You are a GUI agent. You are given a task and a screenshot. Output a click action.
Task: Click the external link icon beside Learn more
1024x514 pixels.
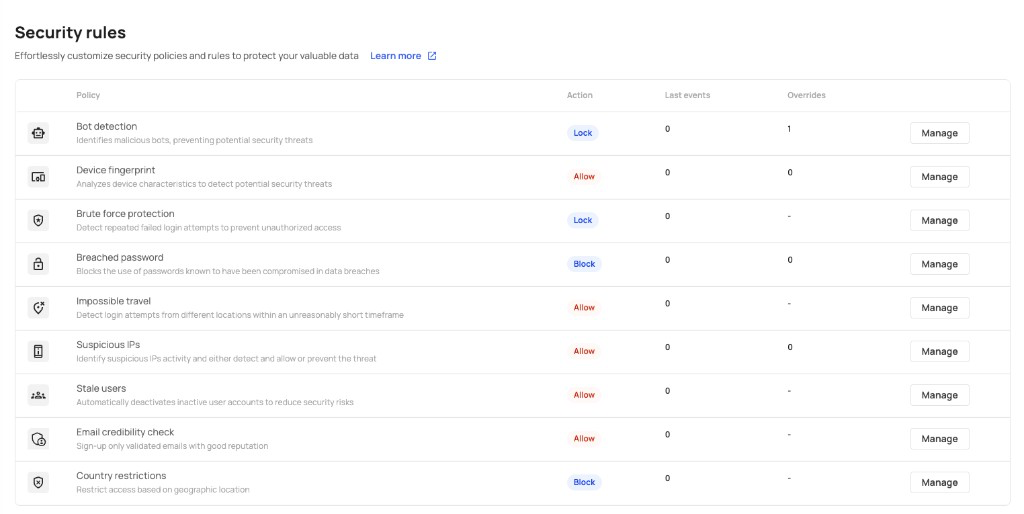(432, 56)
